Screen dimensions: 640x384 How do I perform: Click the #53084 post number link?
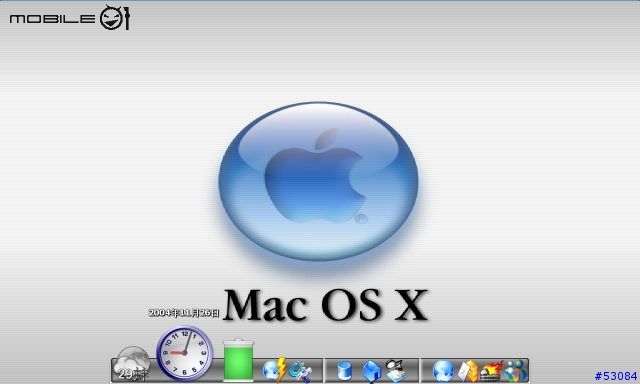coord(616,375)
